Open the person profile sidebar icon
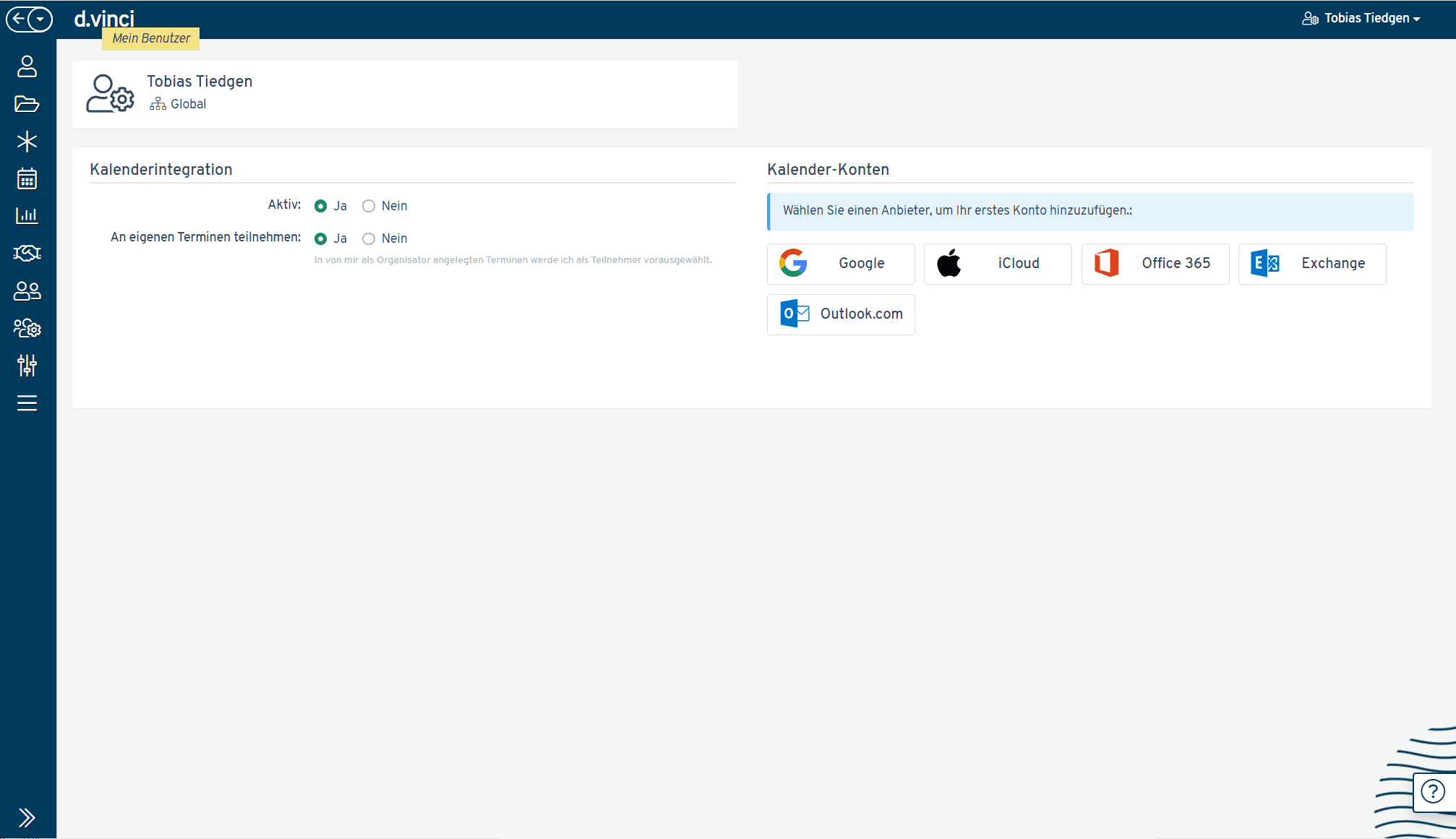The height and width of the screenshot is (839, 1456). tap(27, 66)
